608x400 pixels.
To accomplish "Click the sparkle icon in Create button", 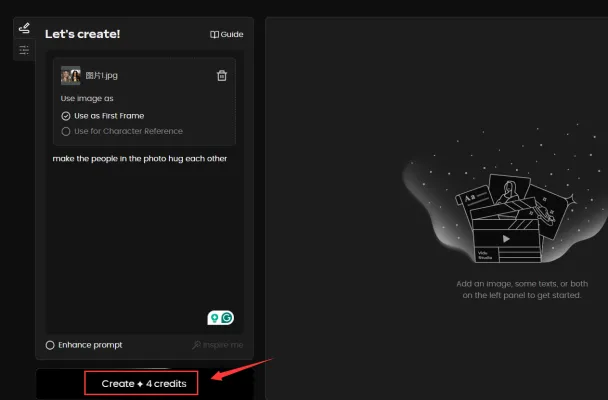I will [142, 384].
